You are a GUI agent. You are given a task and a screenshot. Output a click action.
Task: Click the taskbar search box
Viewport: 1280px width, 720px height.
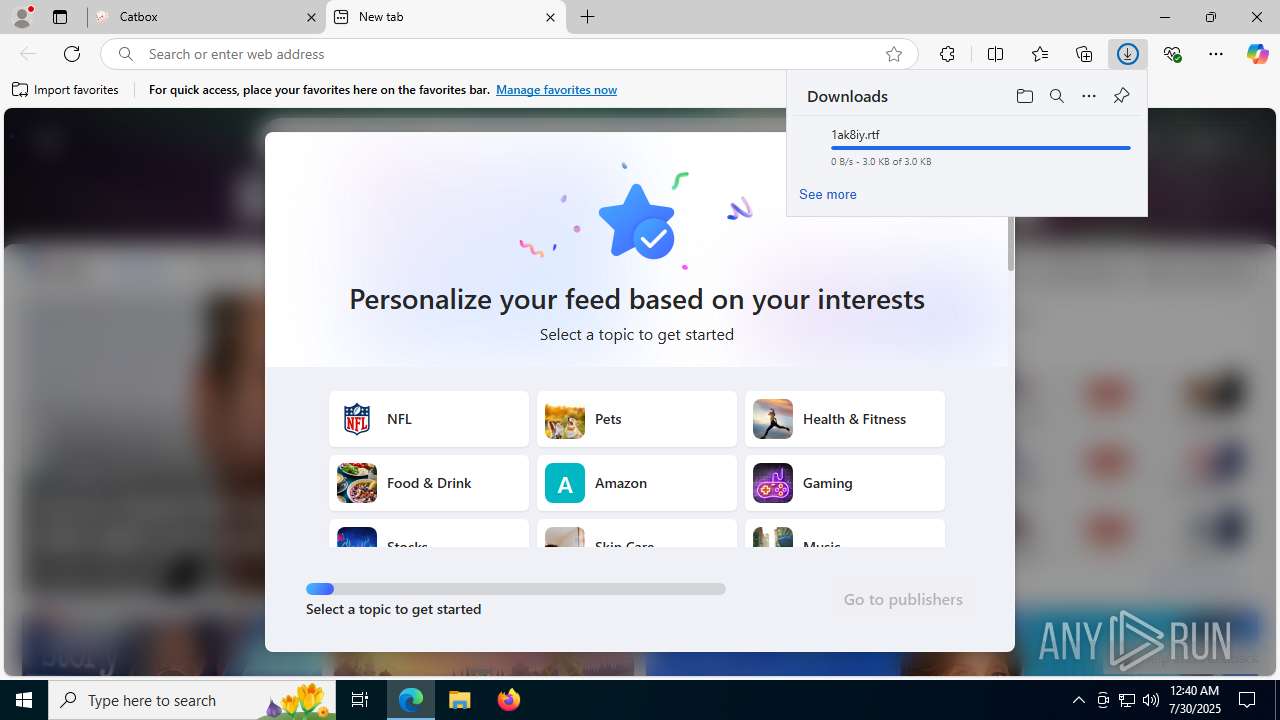(x=192, y=700)
